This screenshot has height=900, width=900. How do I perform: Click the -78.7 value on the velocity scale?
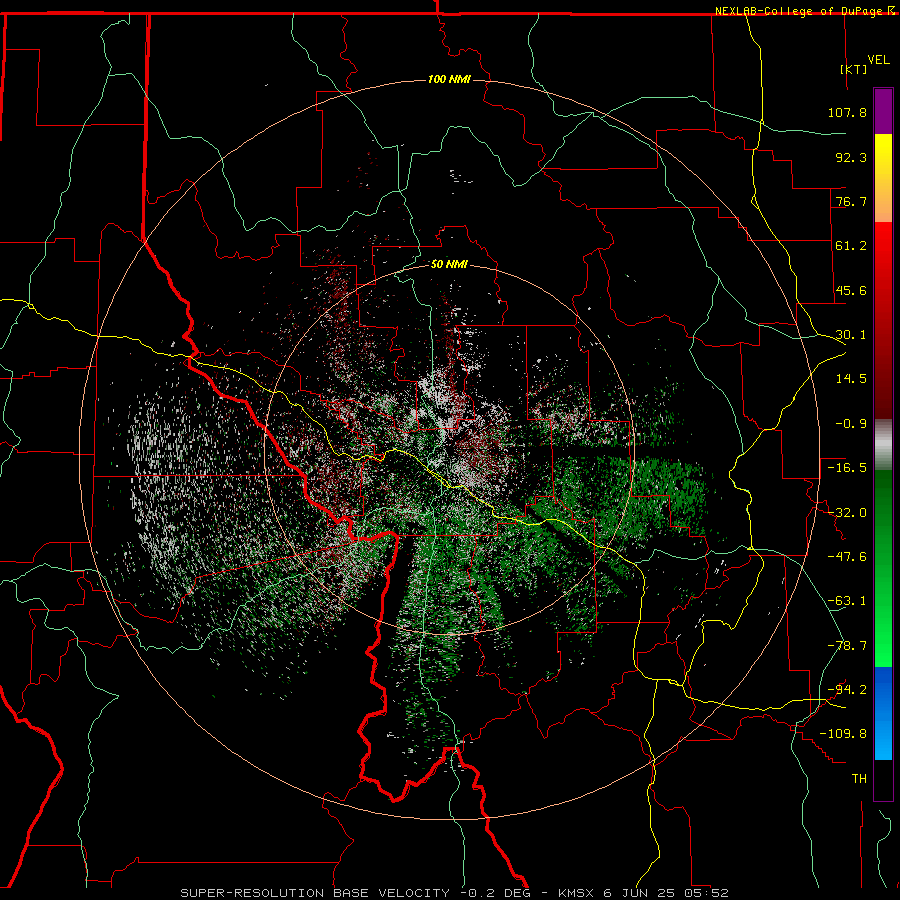(x=847, y=646)
